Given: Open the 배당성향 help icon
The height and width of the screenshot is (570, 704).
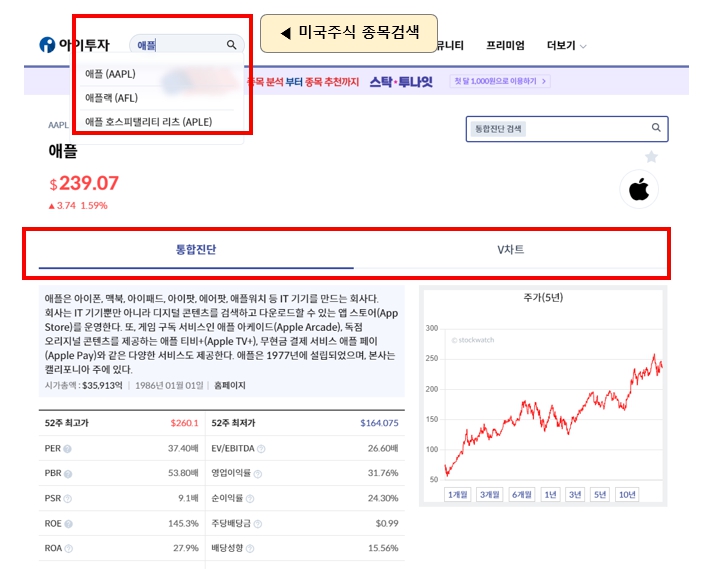Looking at the screenshot, I should (x=250, y=548).
